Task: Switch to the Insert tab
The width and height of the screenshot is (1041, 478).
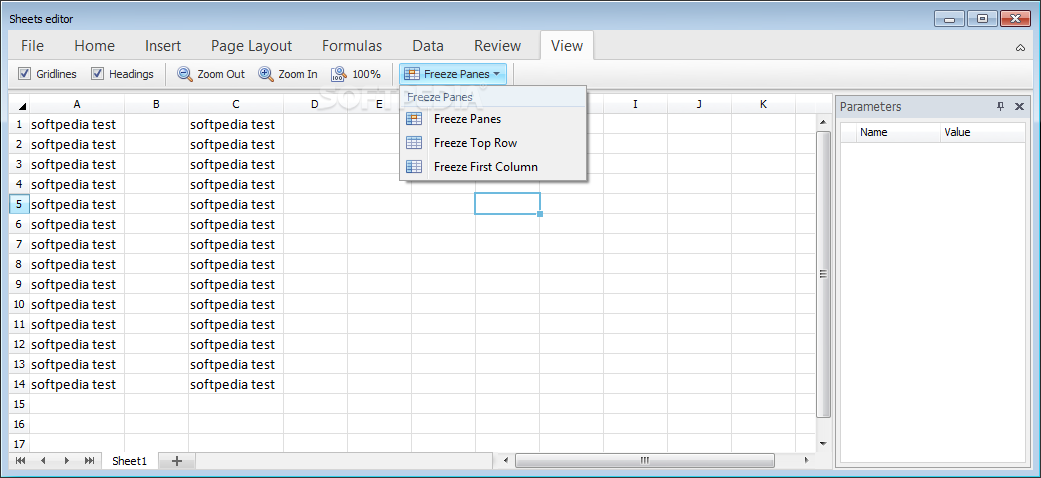Action: click(x=163, y=46)
